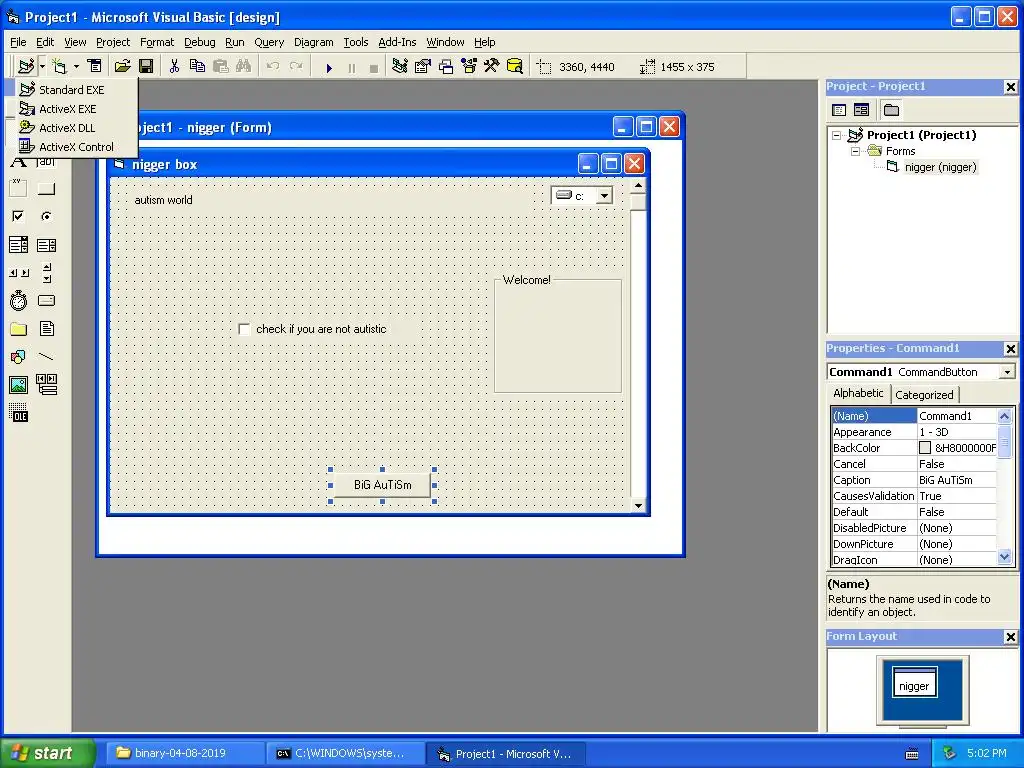Click the Open Project folder icon
Viewport: 1024px width, 768px height.
(x=122, y=66)
